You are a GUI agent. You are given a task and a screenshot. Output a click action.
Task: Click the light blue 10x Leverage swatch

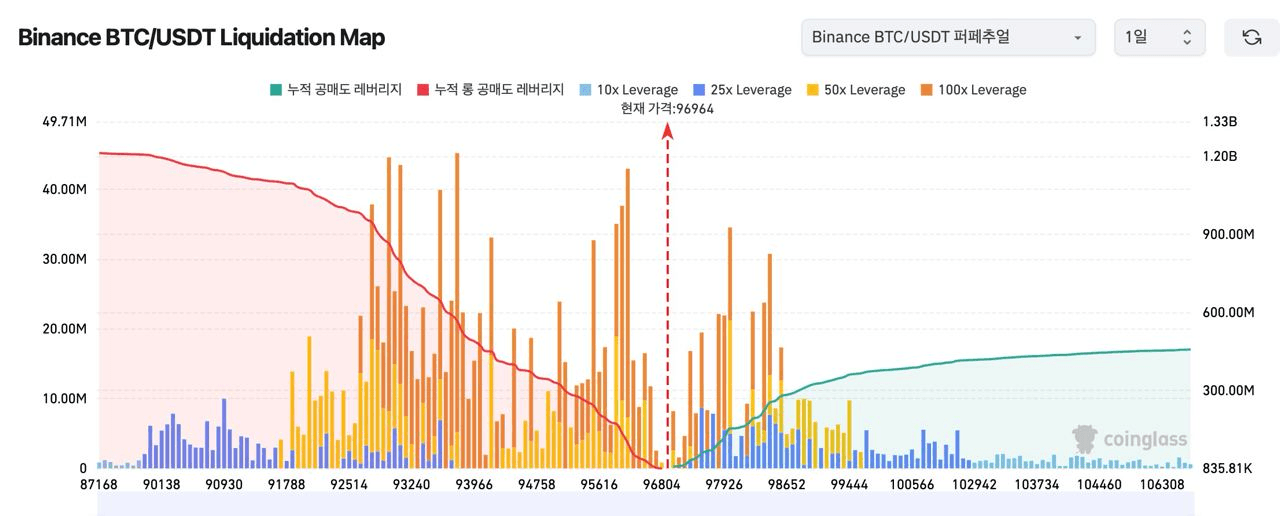point(585,90)
